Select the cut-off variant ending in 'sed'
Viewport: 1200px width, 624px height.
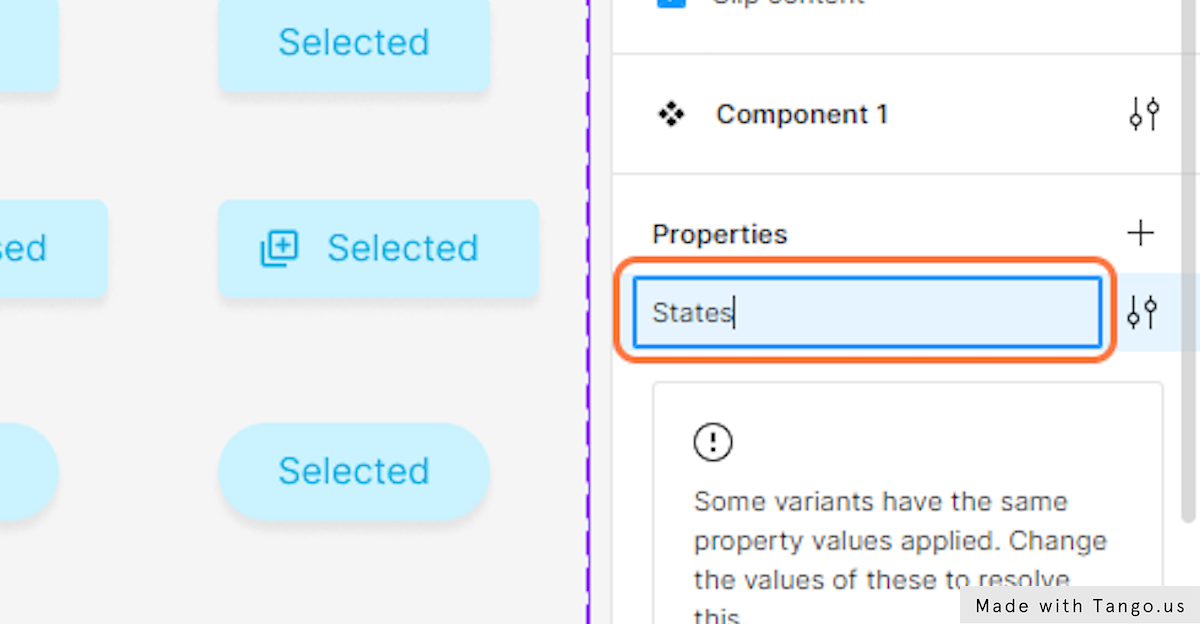click(53, 249)
